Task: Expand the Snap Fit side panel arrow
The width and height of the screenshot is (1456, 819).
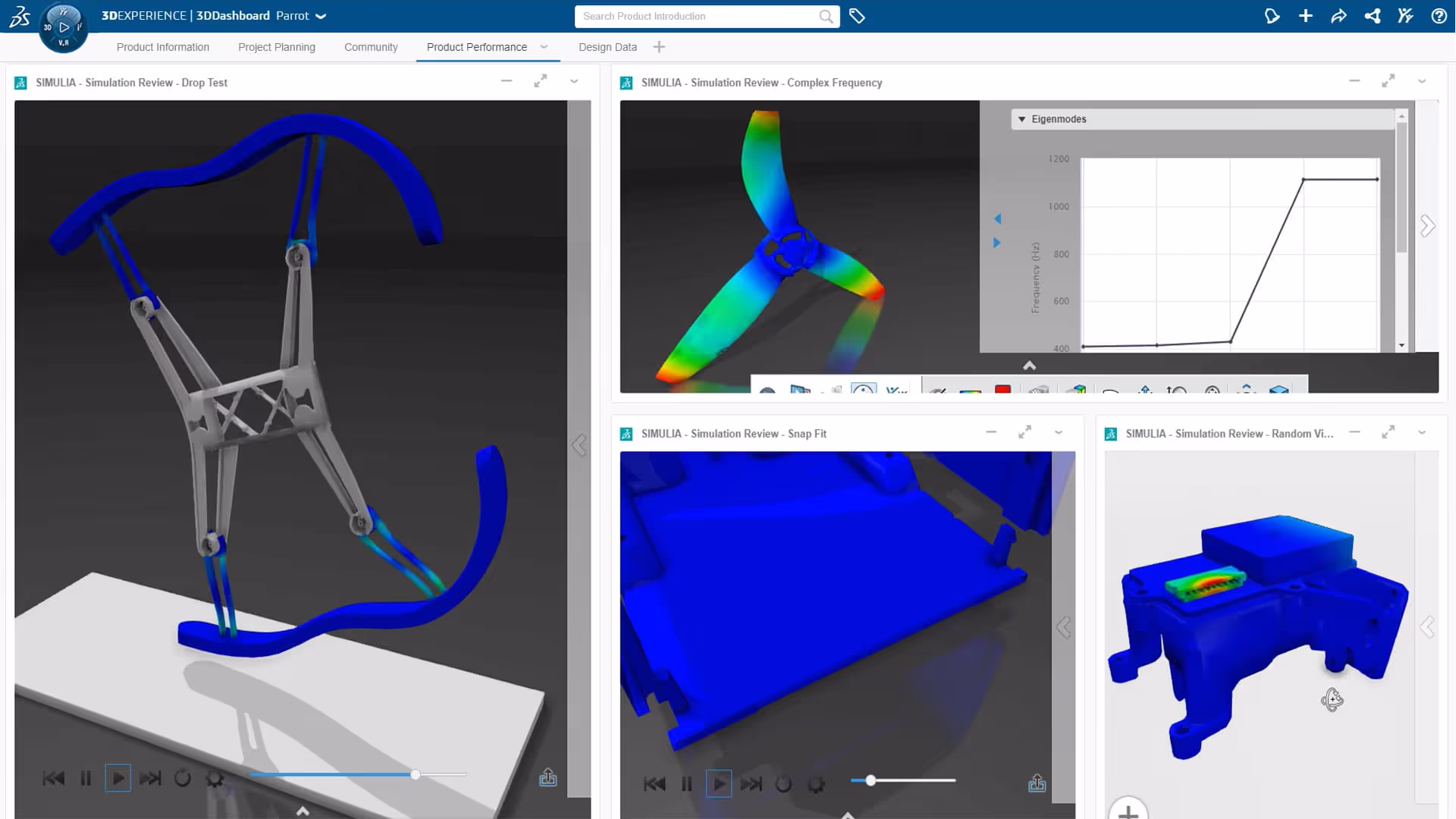Action: [1064, 627]
